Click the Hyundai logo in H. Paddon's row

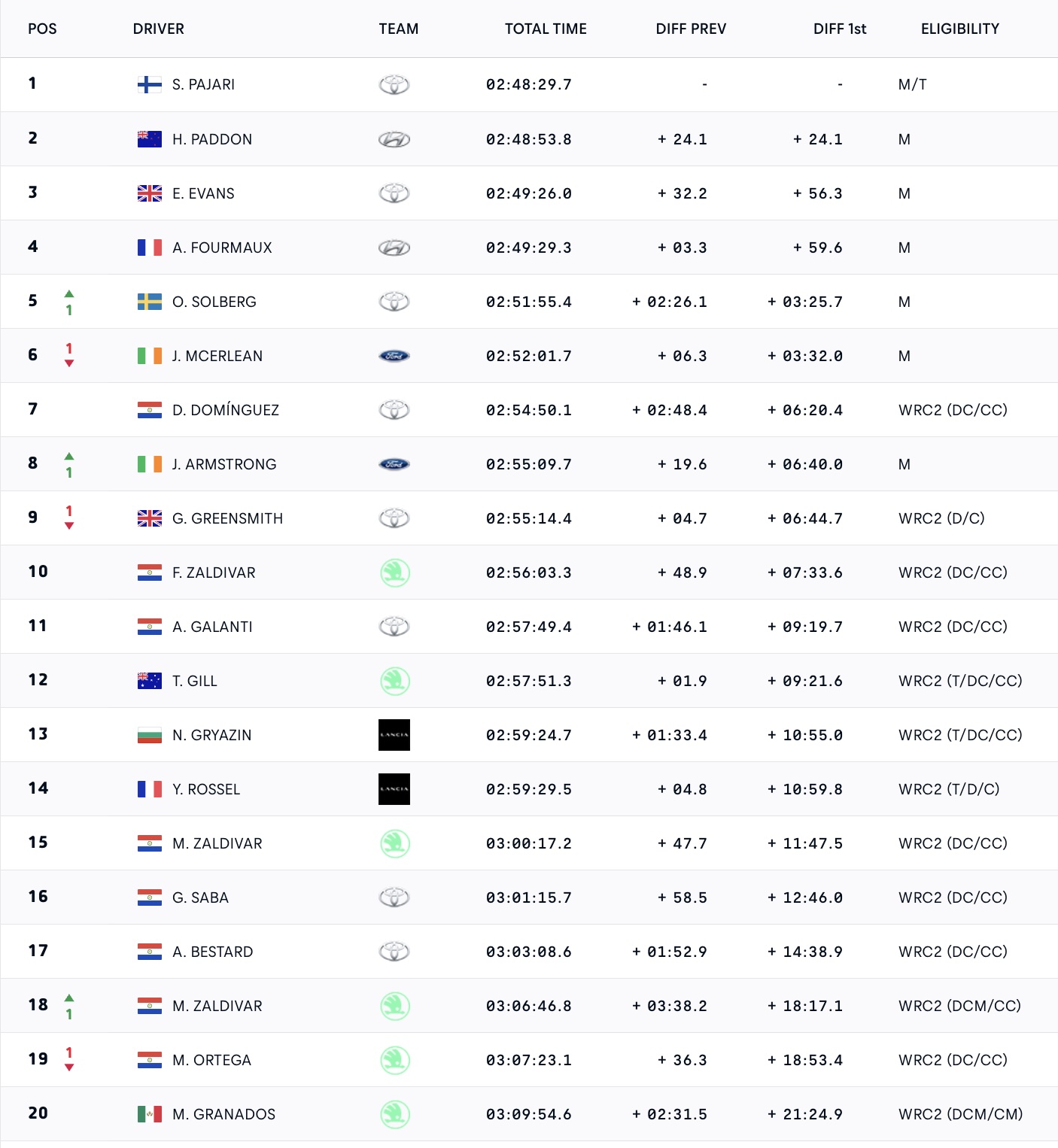[x=394, y=139]
